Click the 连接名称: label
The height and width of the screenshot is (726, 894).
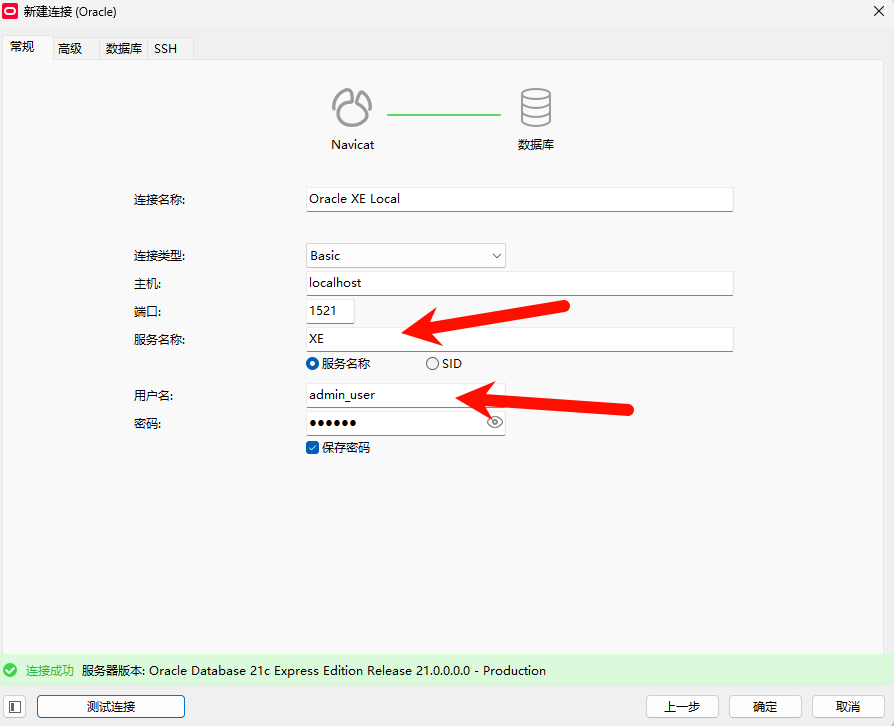(x=159, y=200)
